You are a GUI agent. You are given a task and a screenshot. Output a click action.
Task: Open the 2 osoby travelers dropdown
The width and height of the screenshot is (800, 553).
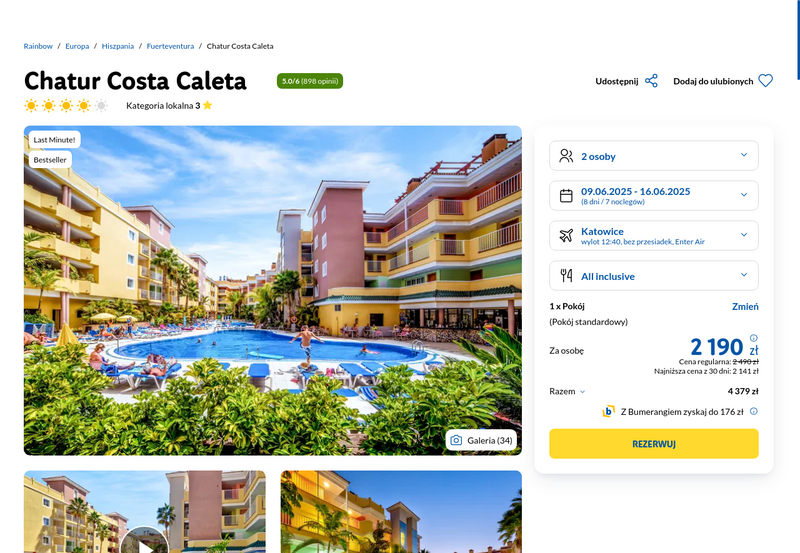coord(654,156)
